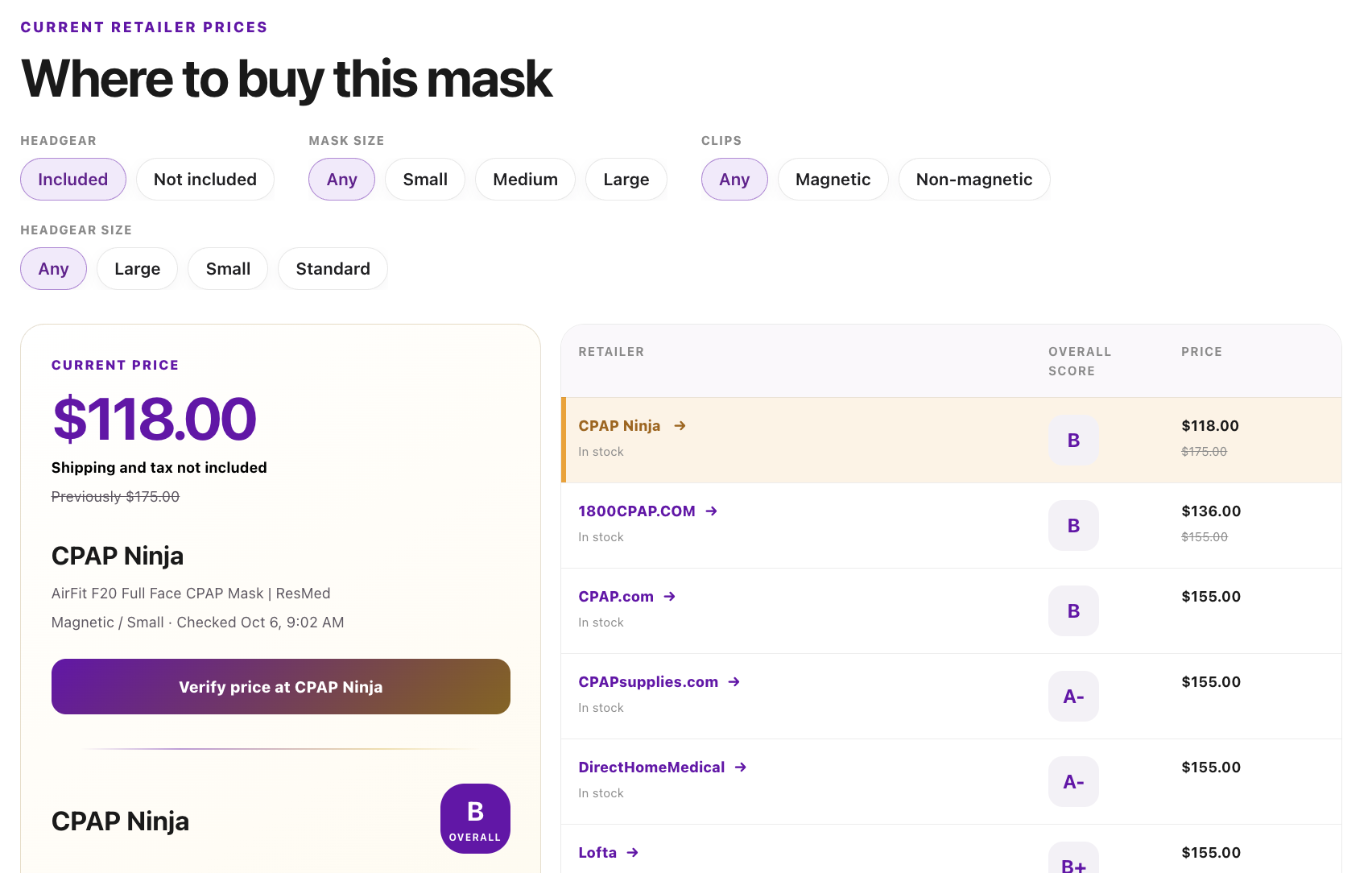Click the arrow icon beside Lofta
The height and width of the screenshot is (873, 1372).
(x=632, y=852)
